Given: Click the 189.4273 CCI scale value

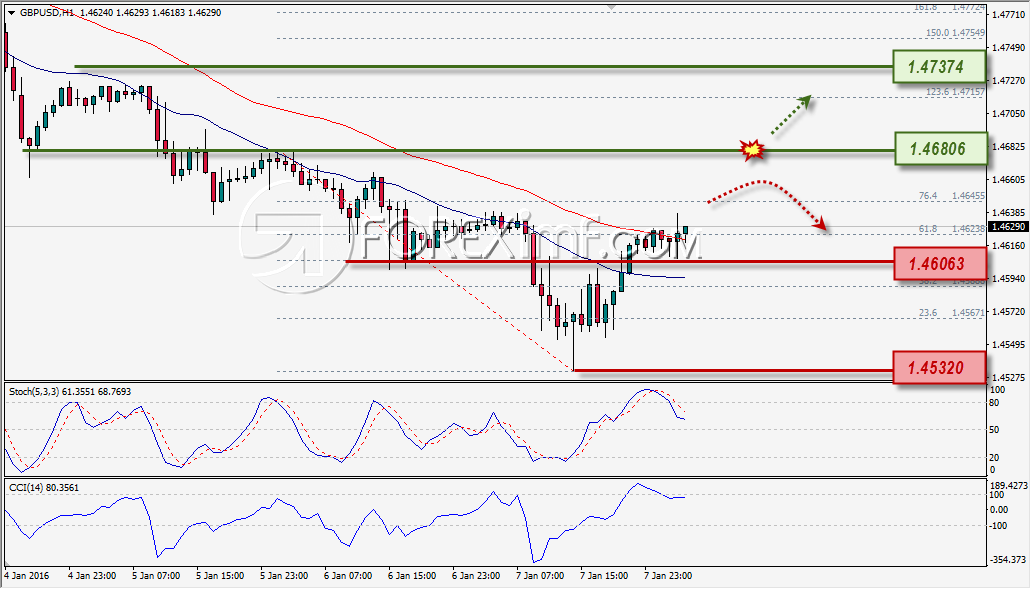Looking at the screenshot, I should 1009,486.
